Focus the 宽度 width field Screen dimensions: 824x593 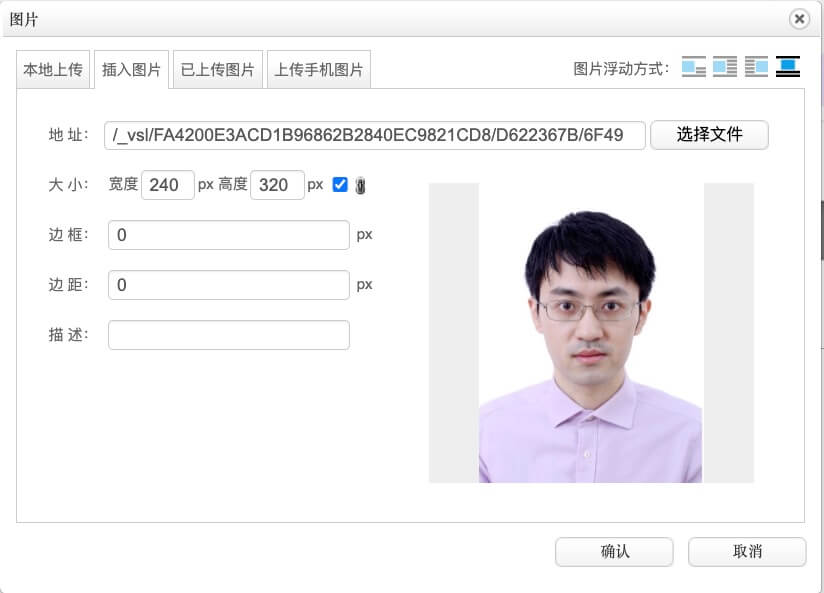click(x=167, y=185)
